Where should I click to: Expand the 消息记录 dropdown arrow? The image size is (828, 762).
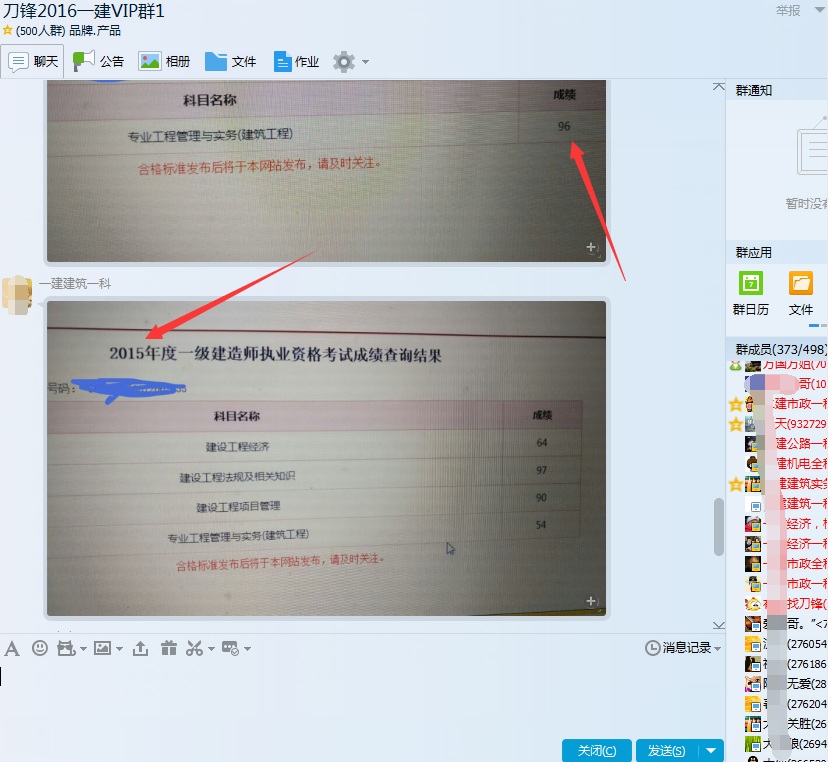(x=717, y=649)
